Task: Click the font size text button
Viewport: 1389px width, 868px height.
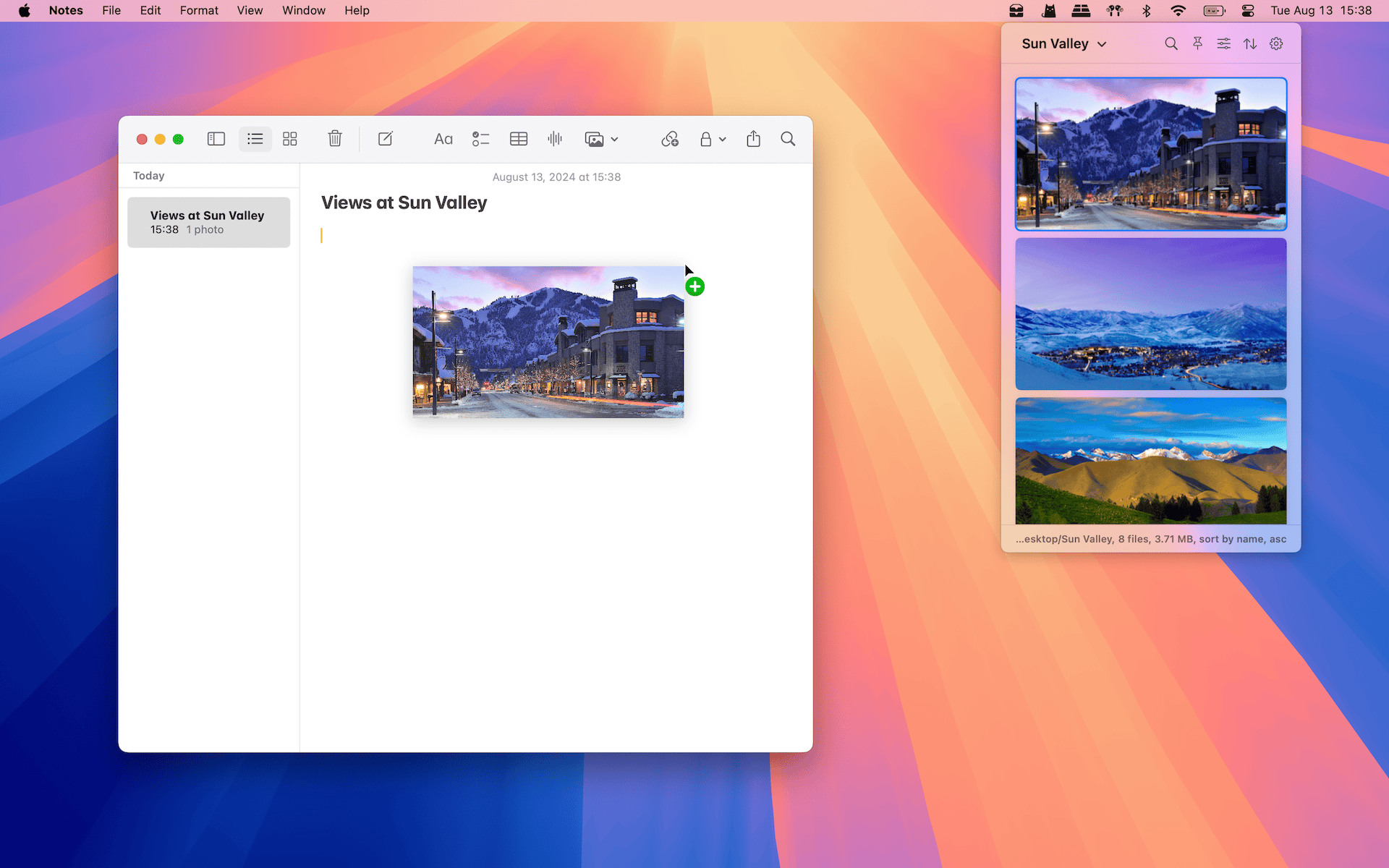Action: coord(443,138)
